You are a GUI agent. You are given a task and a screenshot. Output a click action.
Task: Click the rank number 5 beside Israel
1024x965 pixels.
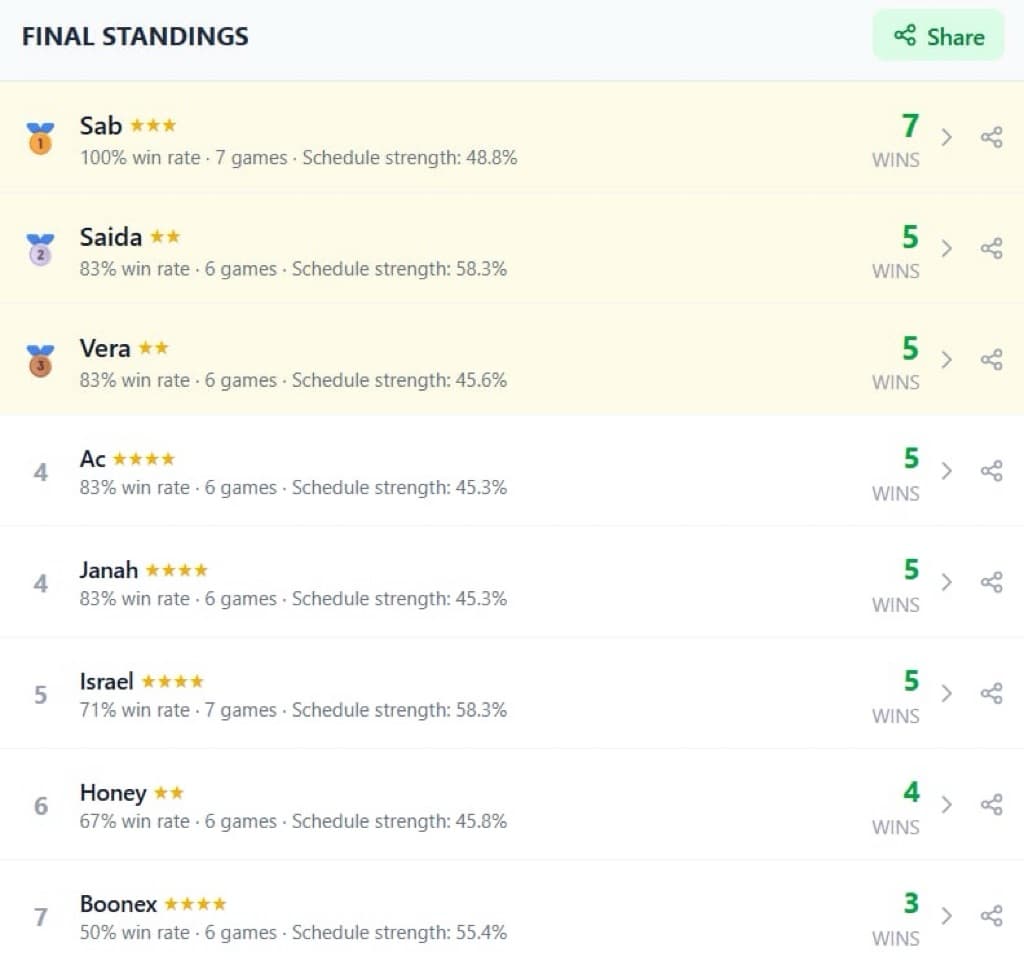[x=40, y=695]
